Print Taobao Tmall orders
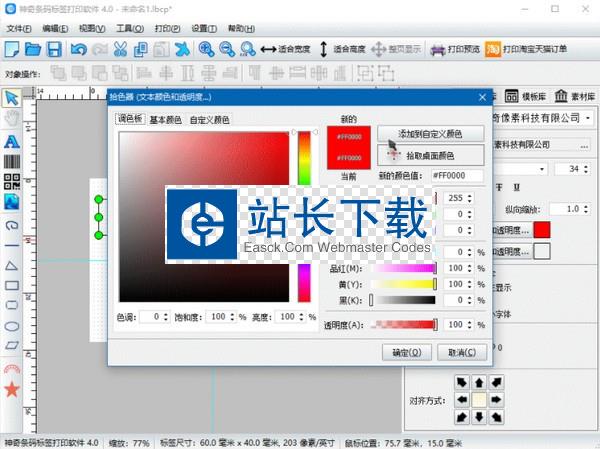The height and width of the screenshot is (449, 600). (x=526, y=49)
